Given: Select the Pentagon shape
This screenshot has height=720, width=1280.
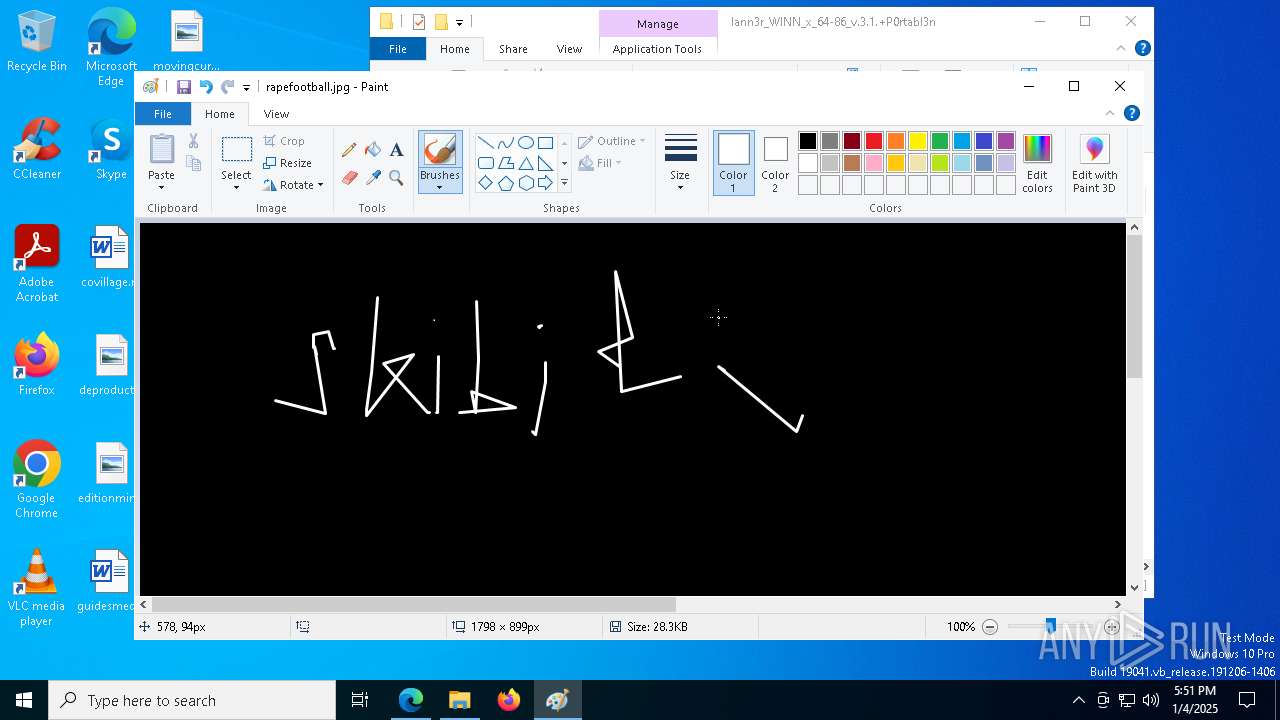Looking at the screenshot, I should [506, 183].
